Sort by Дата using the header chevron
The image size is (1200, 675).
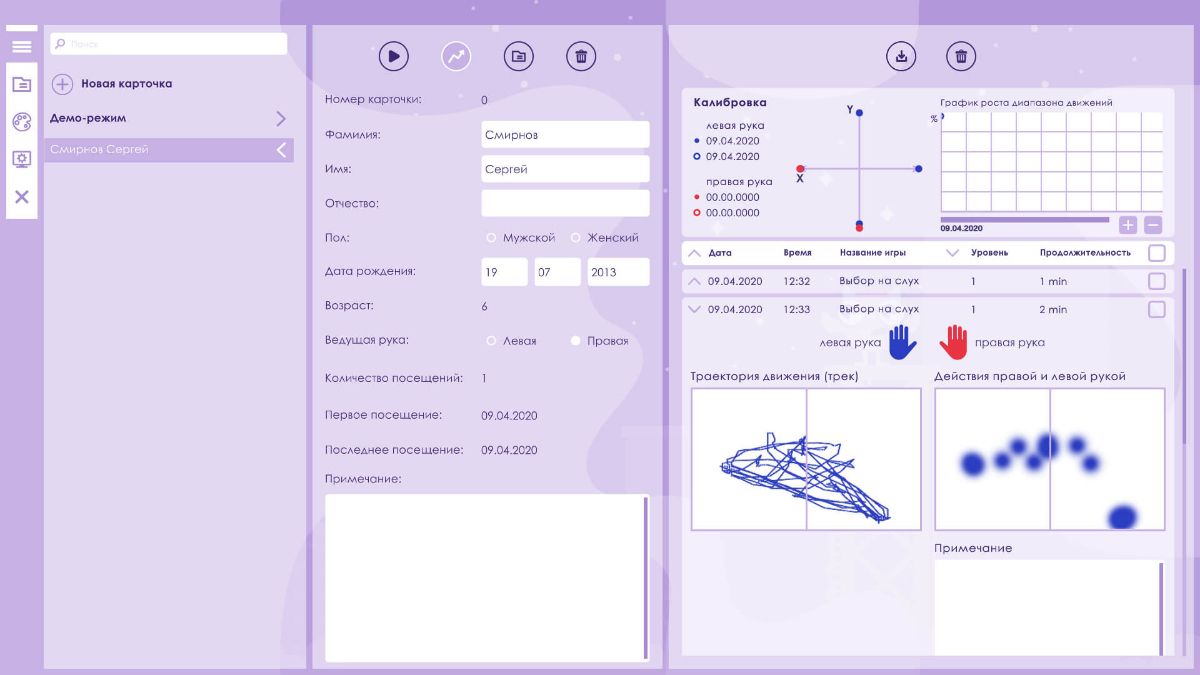tap(695, 253)
